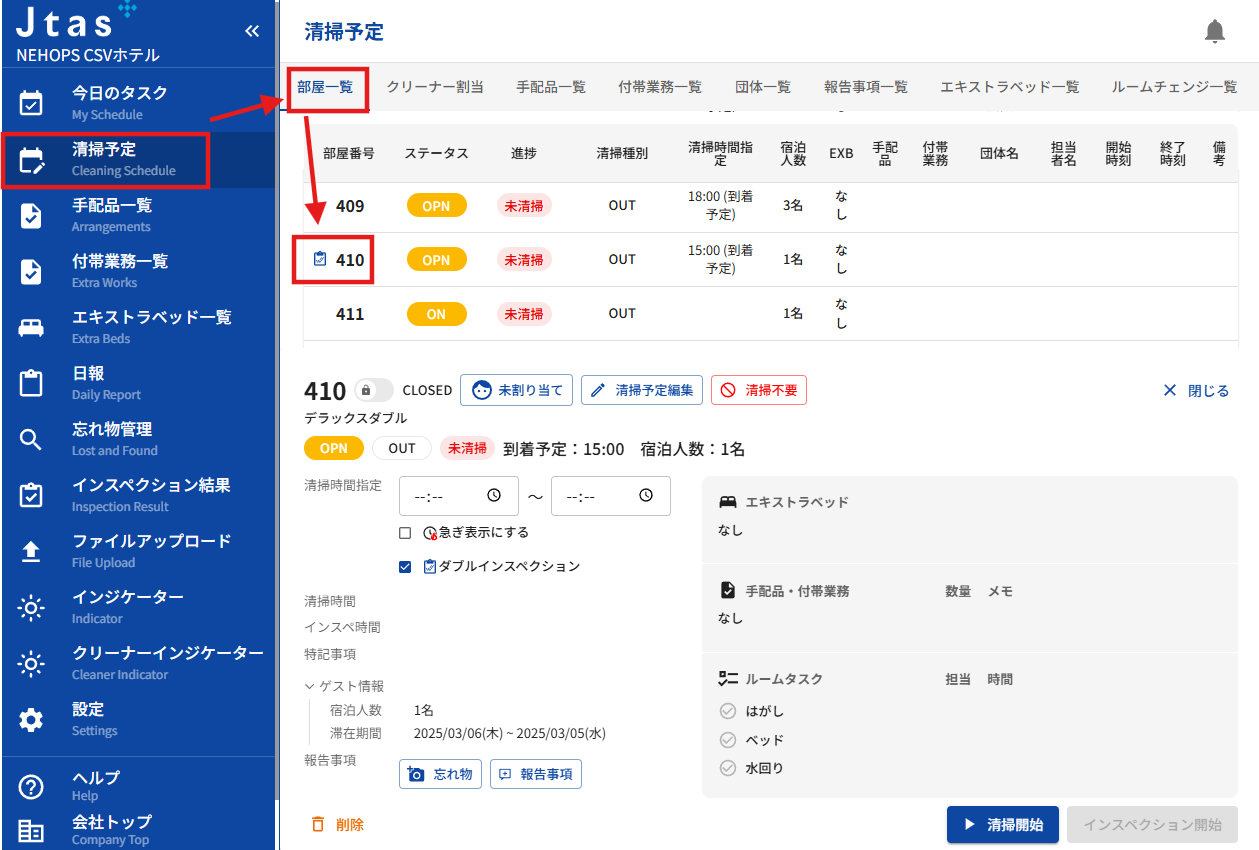Toggle room 410 CLOSED lock switch
This screenshot has height=850, width=1259.
[374, 390]
